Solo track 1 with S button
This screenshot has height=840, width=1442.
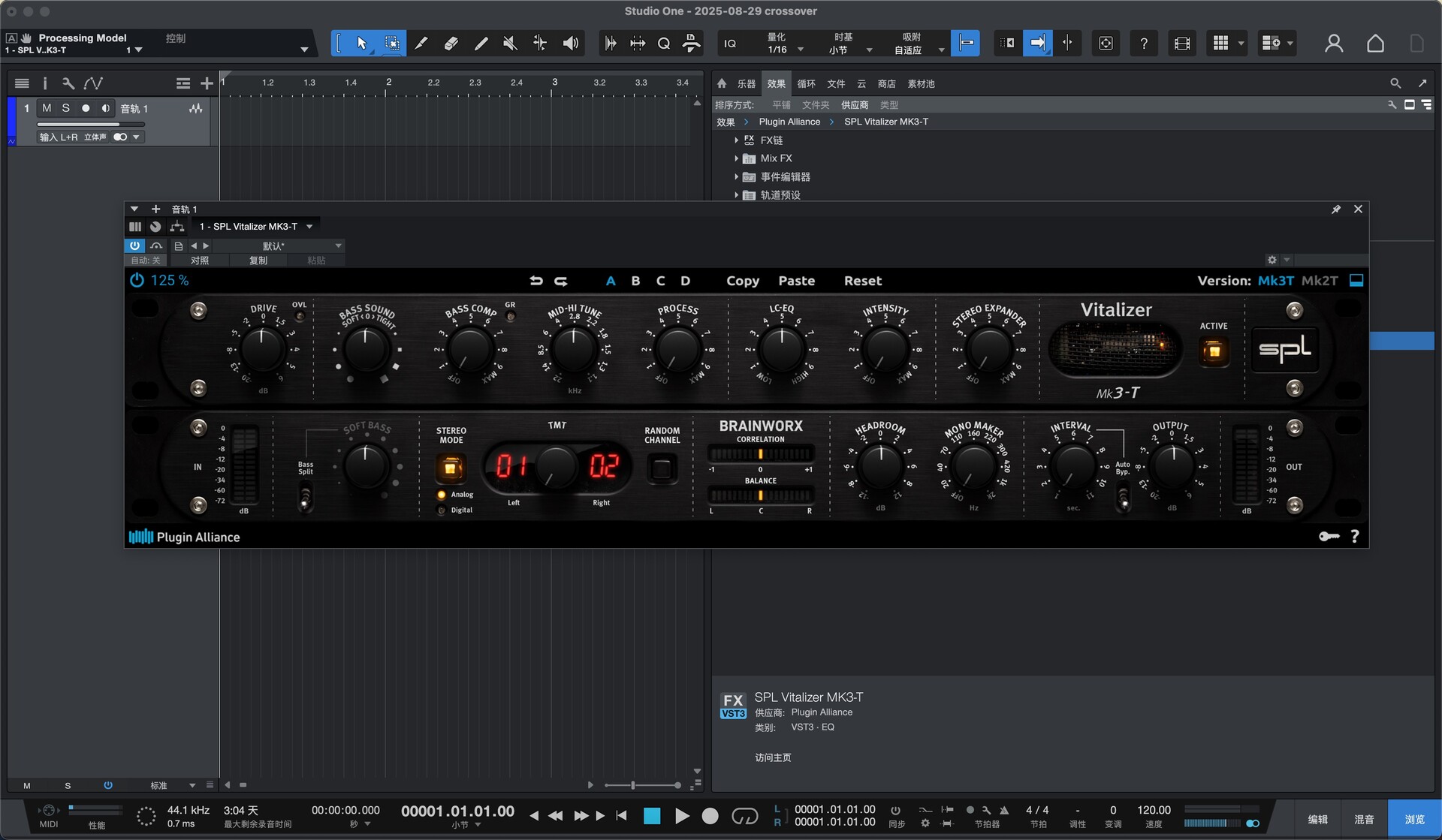[66, 108]
